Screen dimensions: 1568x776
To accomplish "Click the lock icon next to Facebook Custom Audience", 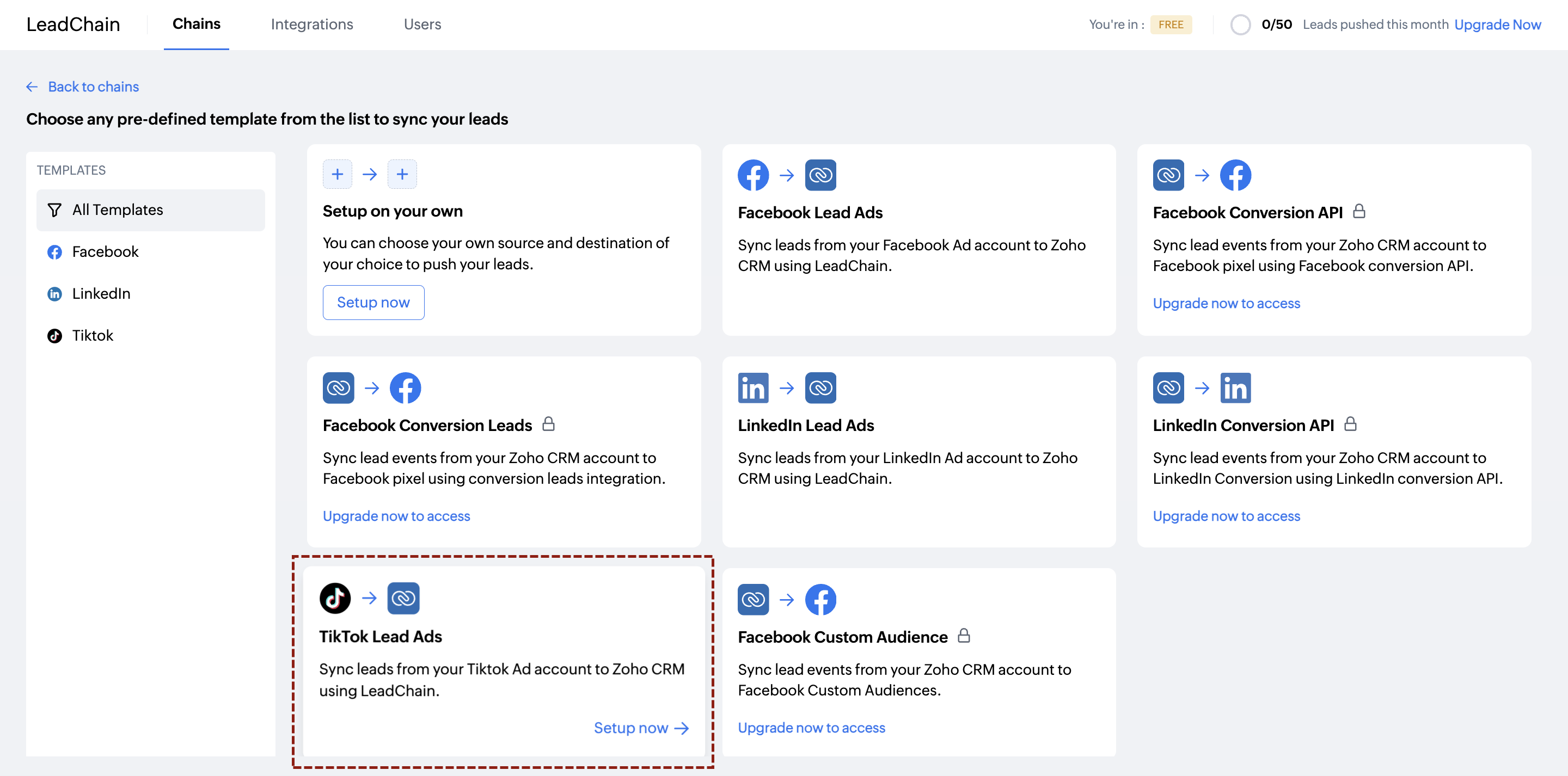I will (x=964, y=636).
